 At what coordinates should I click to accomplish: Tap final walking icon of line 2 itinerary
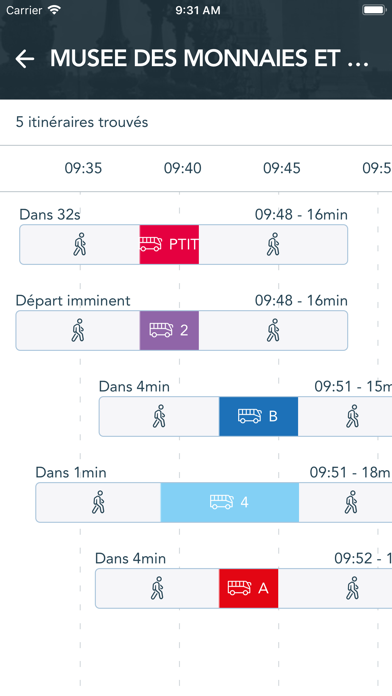click(x=273, y=330)
